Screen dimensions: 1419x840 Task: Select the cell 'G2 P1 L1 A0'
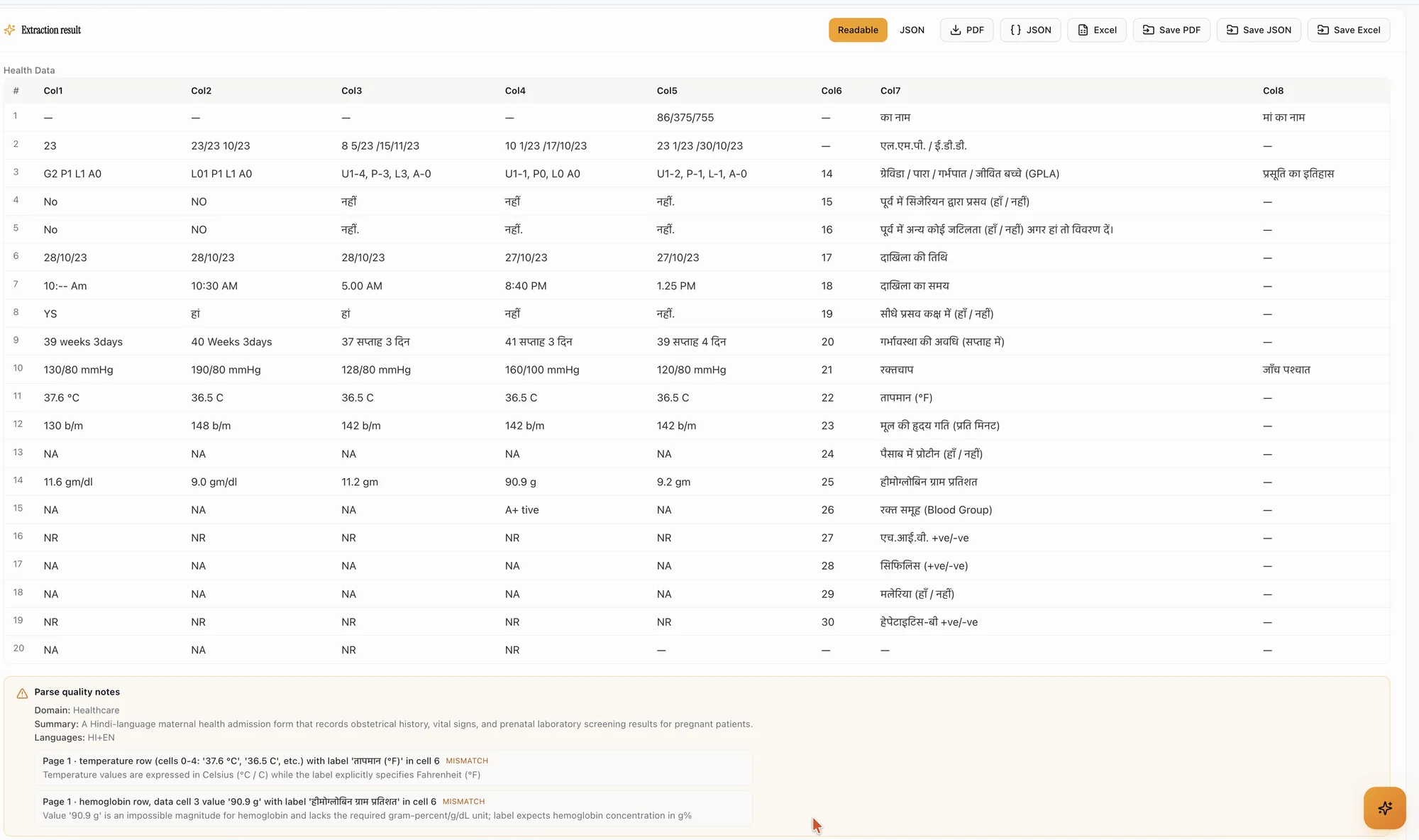72,174
